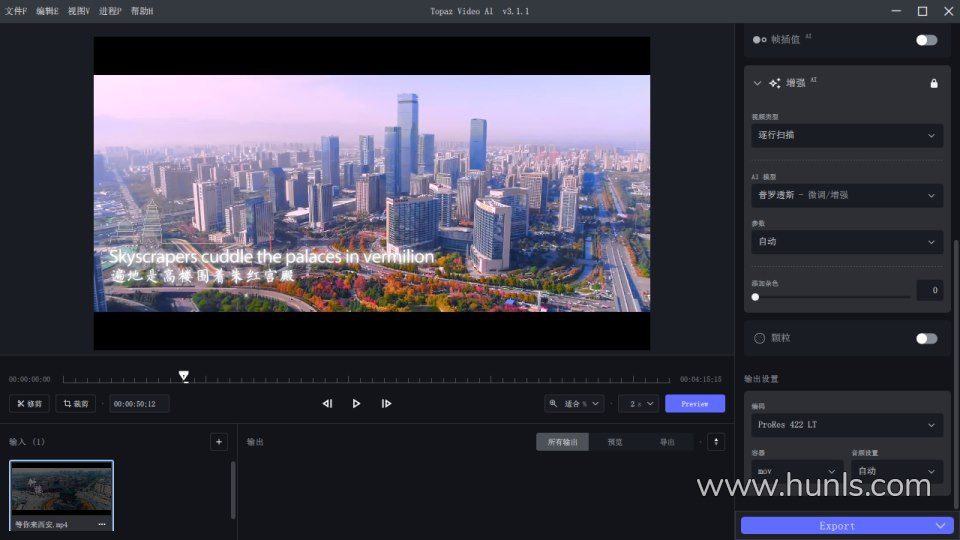Open the three-dot menu on 等你来西安.mp4

(102, 525)
